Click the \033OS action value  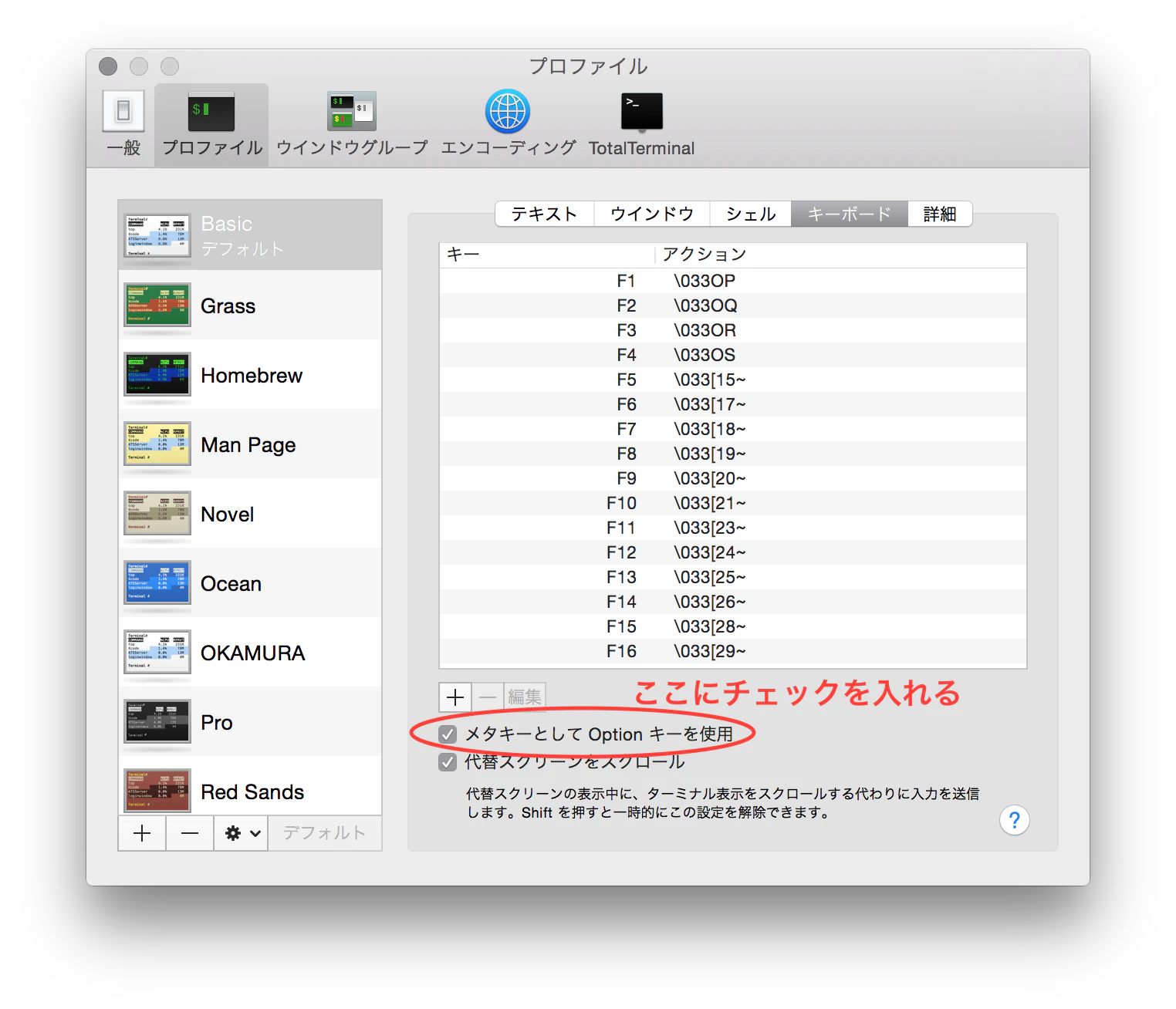705,355
